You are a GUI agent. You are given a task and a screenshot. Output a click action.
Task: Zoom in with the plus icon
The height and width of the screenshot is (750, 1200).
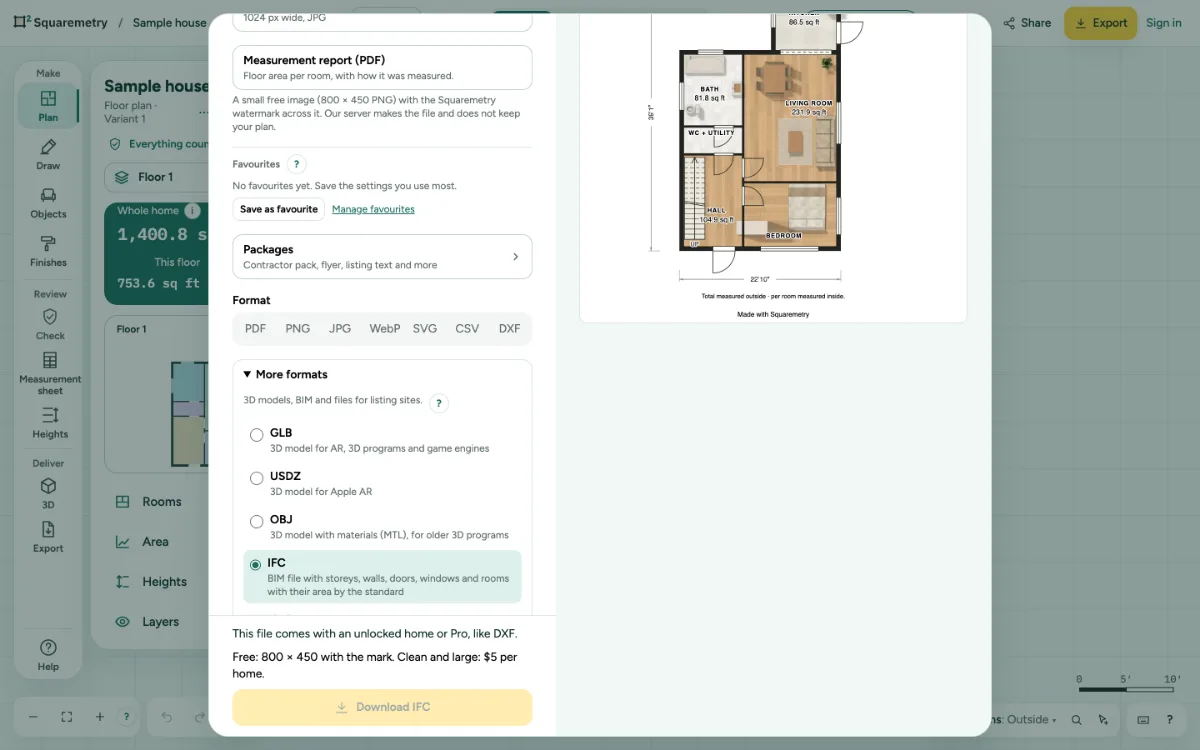tap(100, 717)
